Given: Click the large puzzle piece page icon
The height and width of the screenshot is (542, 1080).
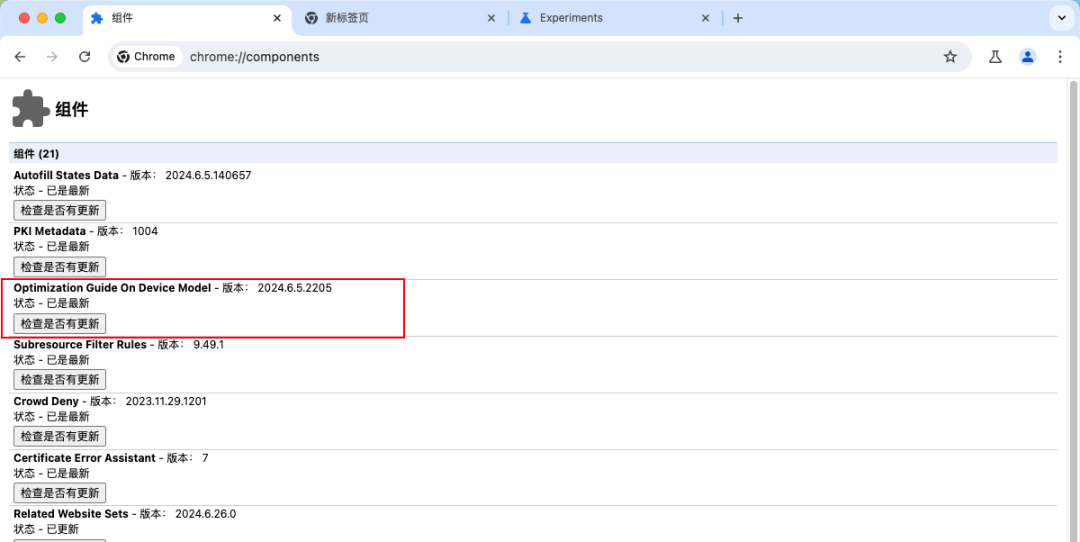Looking at the screenshot, I should point(30,108).
